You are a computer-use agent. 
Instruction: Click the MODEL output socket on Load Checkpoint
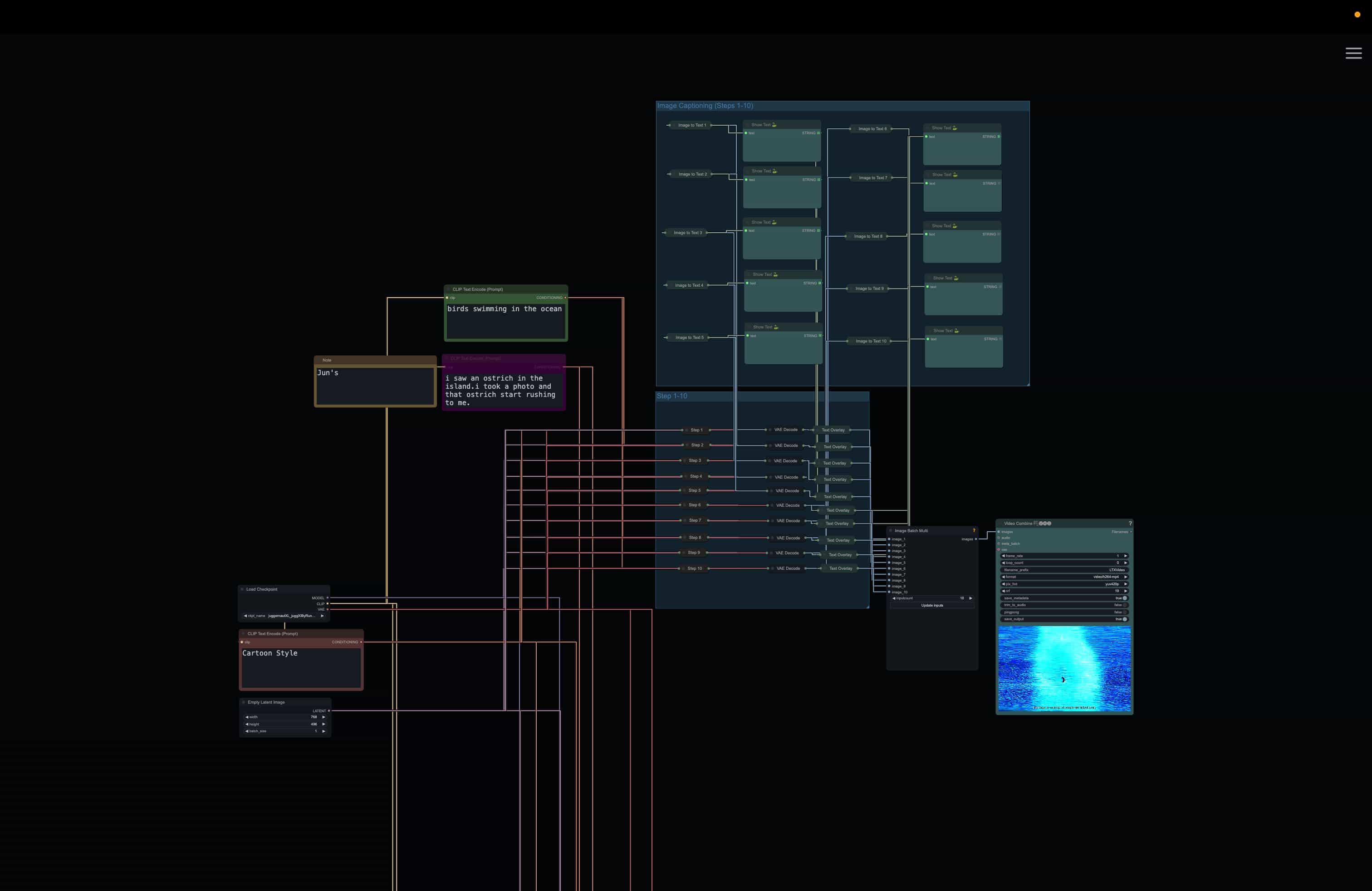tap(328, 597)
